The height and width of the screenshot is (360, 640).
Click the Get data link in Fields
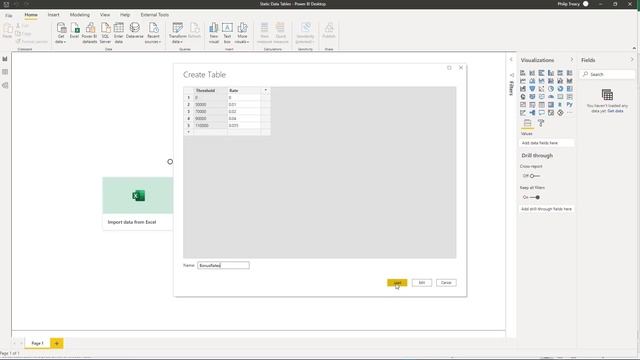615,111
